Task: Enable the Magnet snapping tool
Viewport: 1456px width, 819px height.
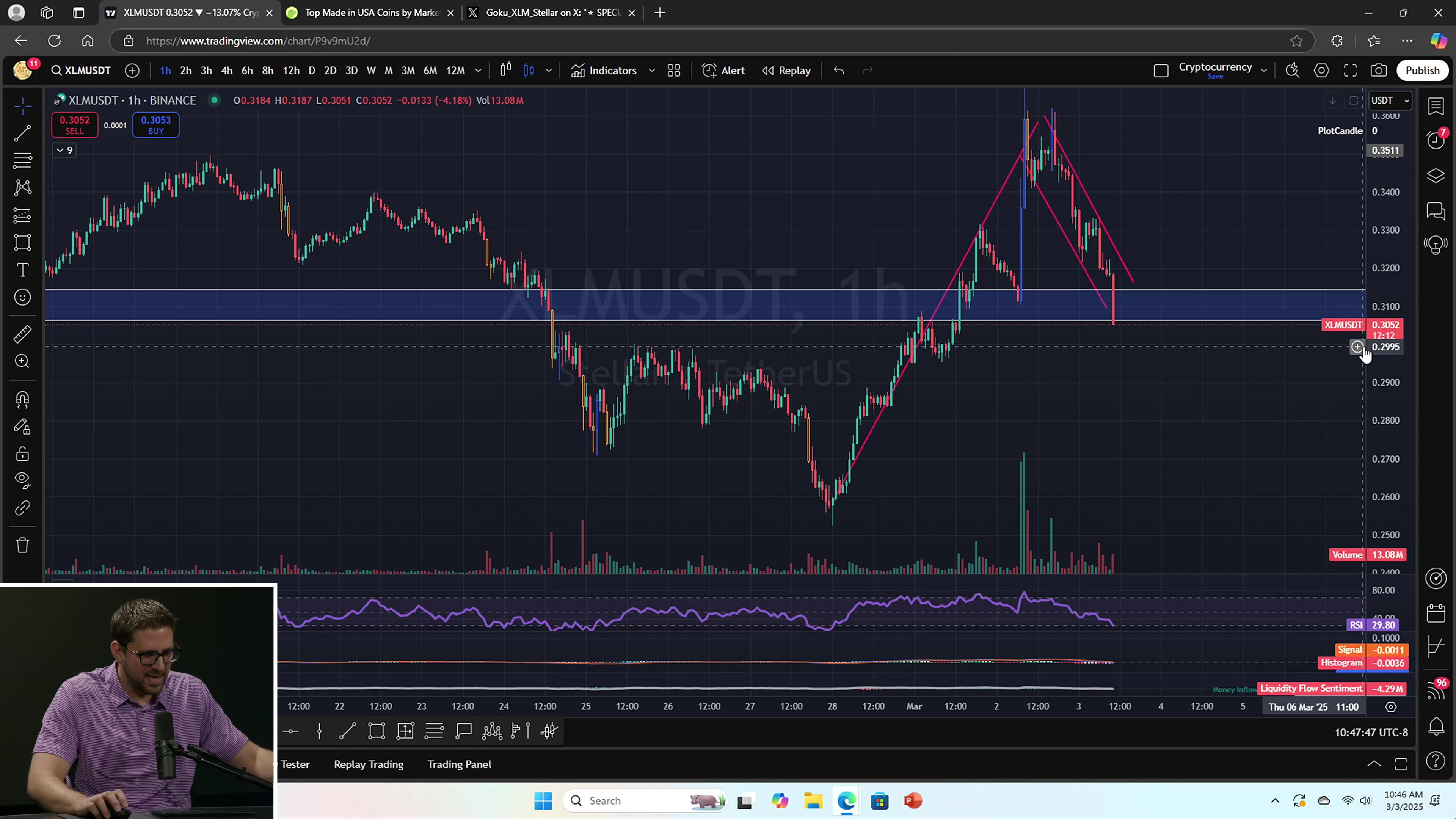Action: pos(23,400)
